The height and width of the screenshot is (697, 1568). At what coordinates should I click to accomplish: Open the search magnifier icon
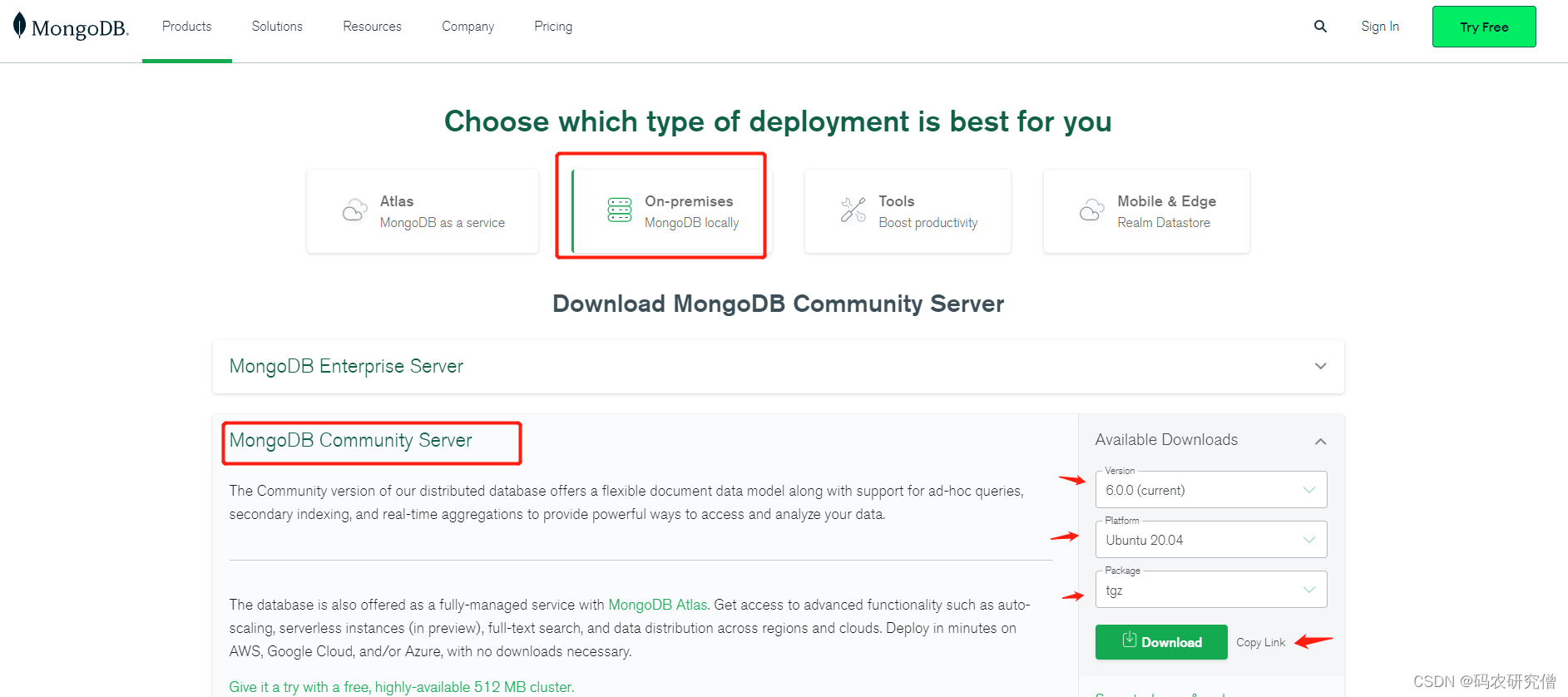click(x=1320, y=27)
